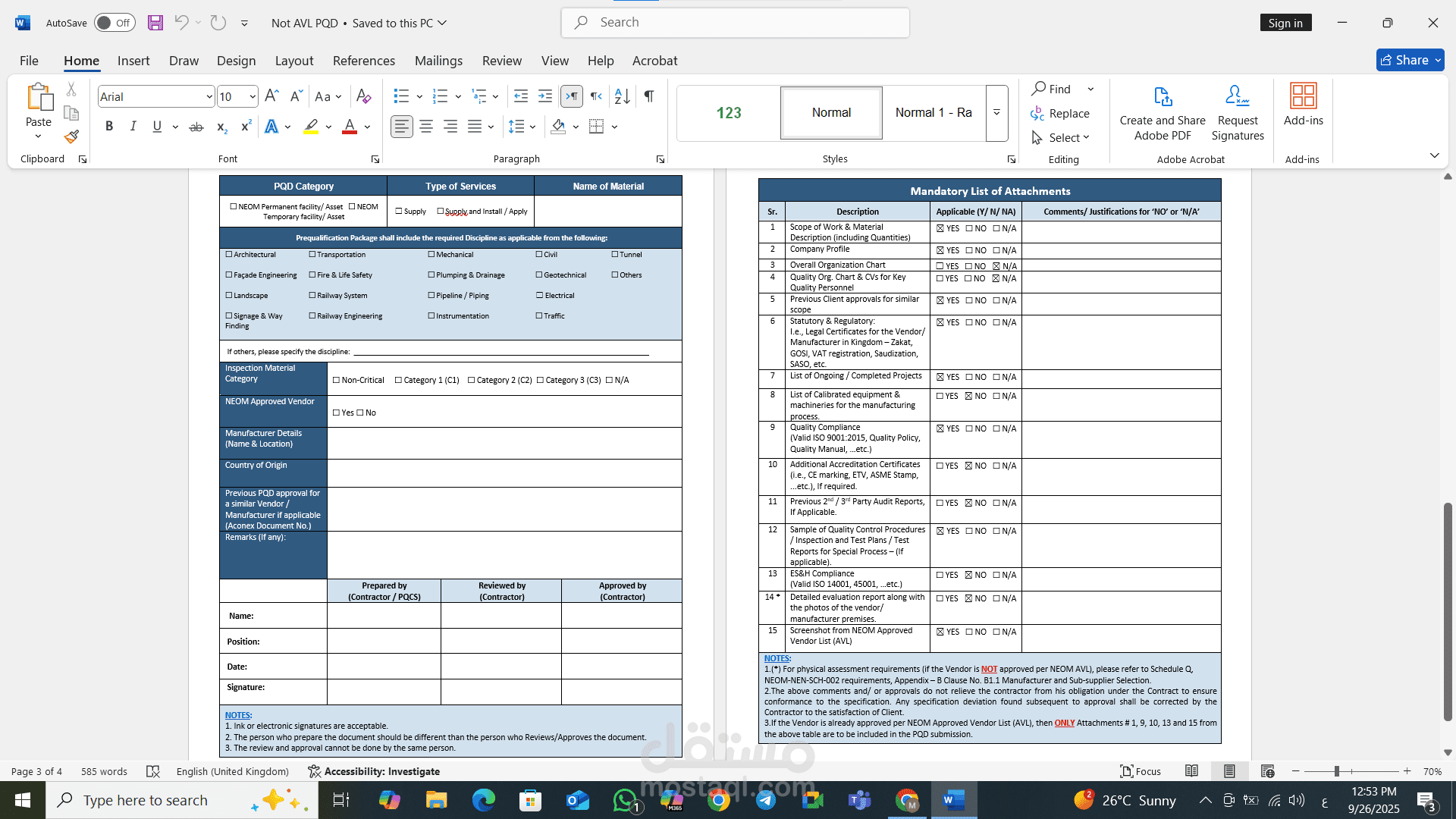
Task: Toggle Show/Hide paragraph marks
Action: coord(648,96)
